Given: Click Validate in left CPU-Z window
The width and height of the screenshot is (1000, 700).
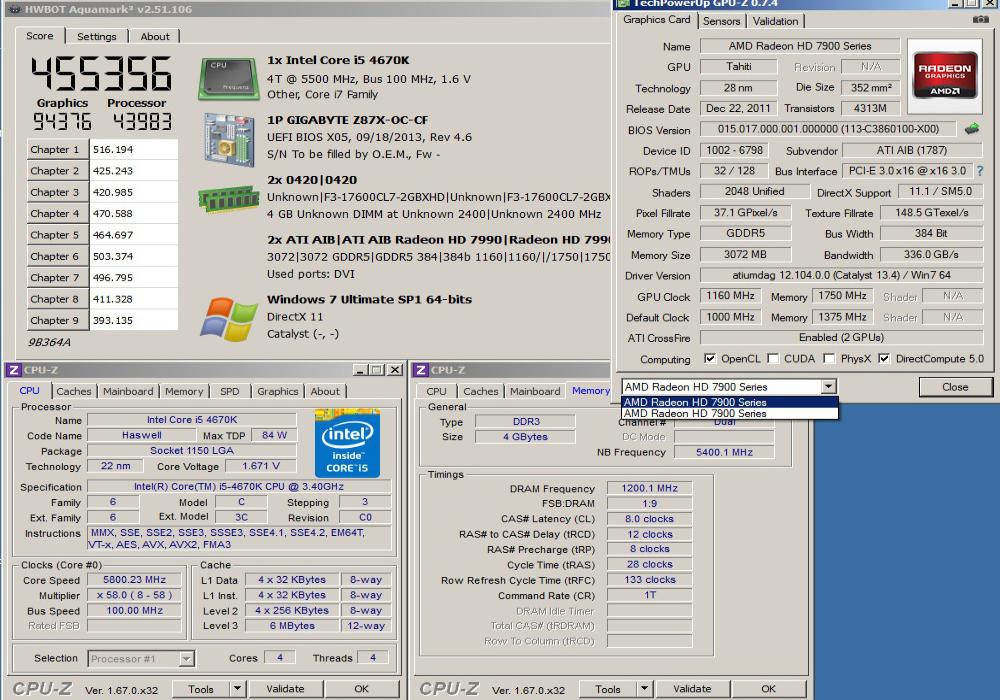Looking at the screenshot, I should pos(285,689).
